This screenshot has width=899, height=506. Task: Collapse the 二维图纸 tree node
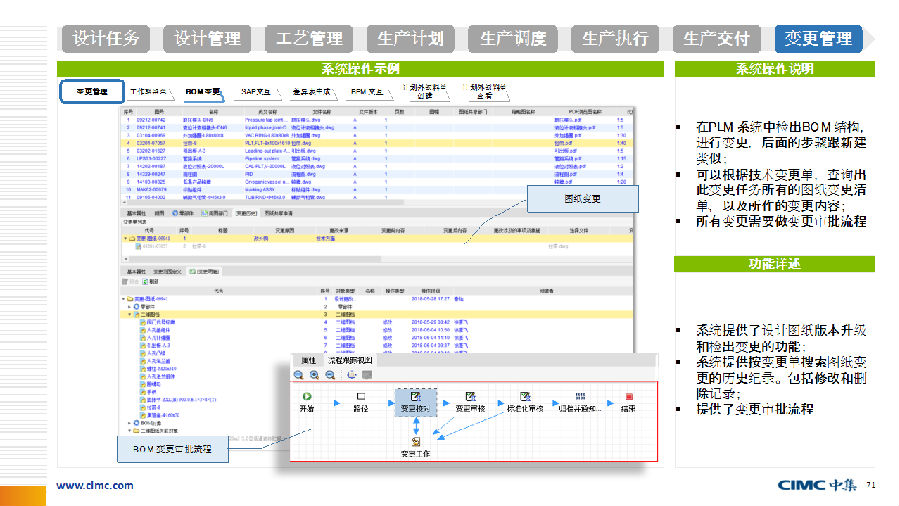pos(129,314)
